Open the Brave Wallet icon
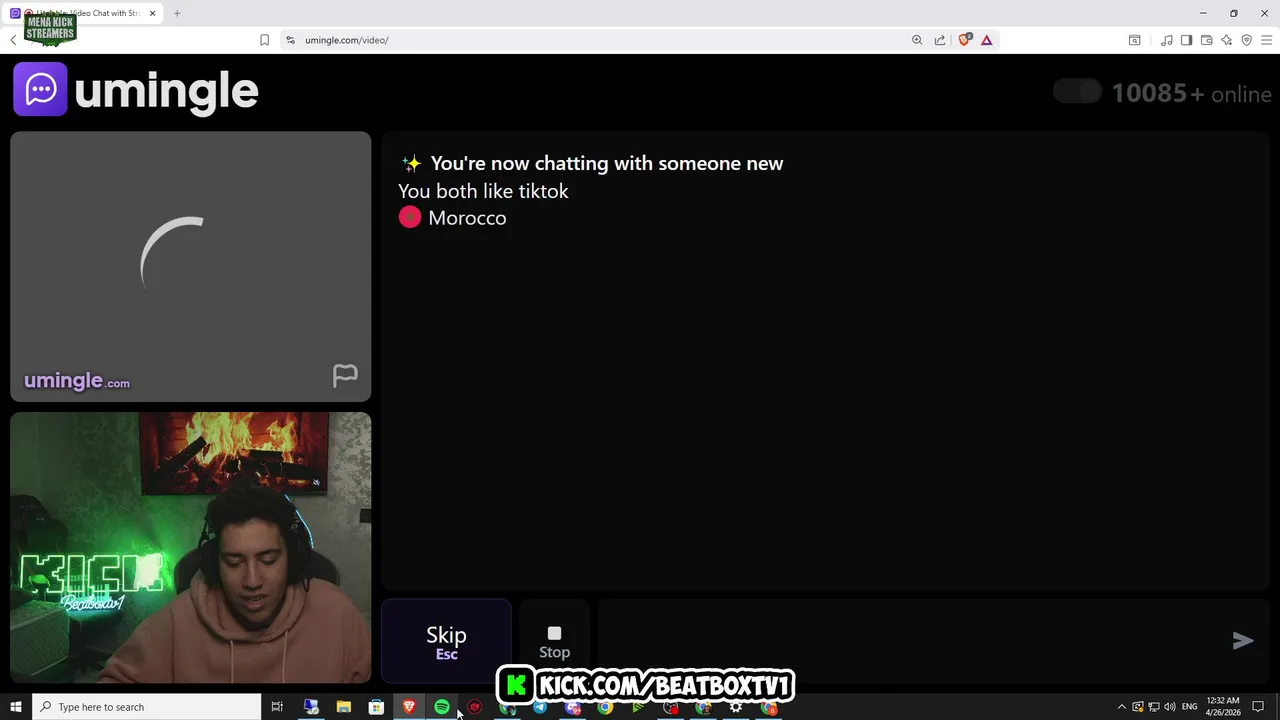The height and width of the screenshot is (720, 1280). 1206,40
